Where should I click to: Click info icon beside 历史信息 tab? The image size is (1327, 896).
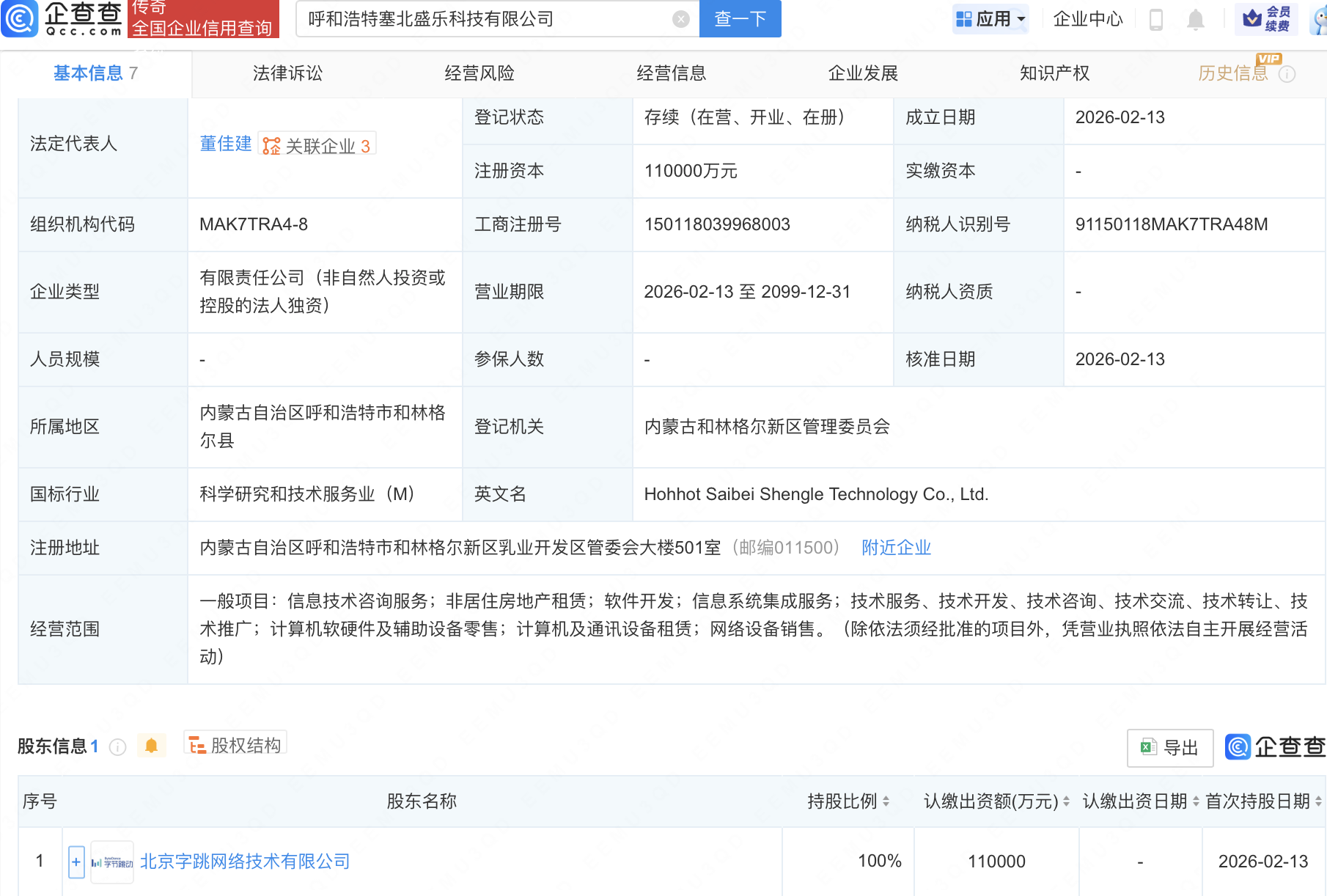[1287, 74]
